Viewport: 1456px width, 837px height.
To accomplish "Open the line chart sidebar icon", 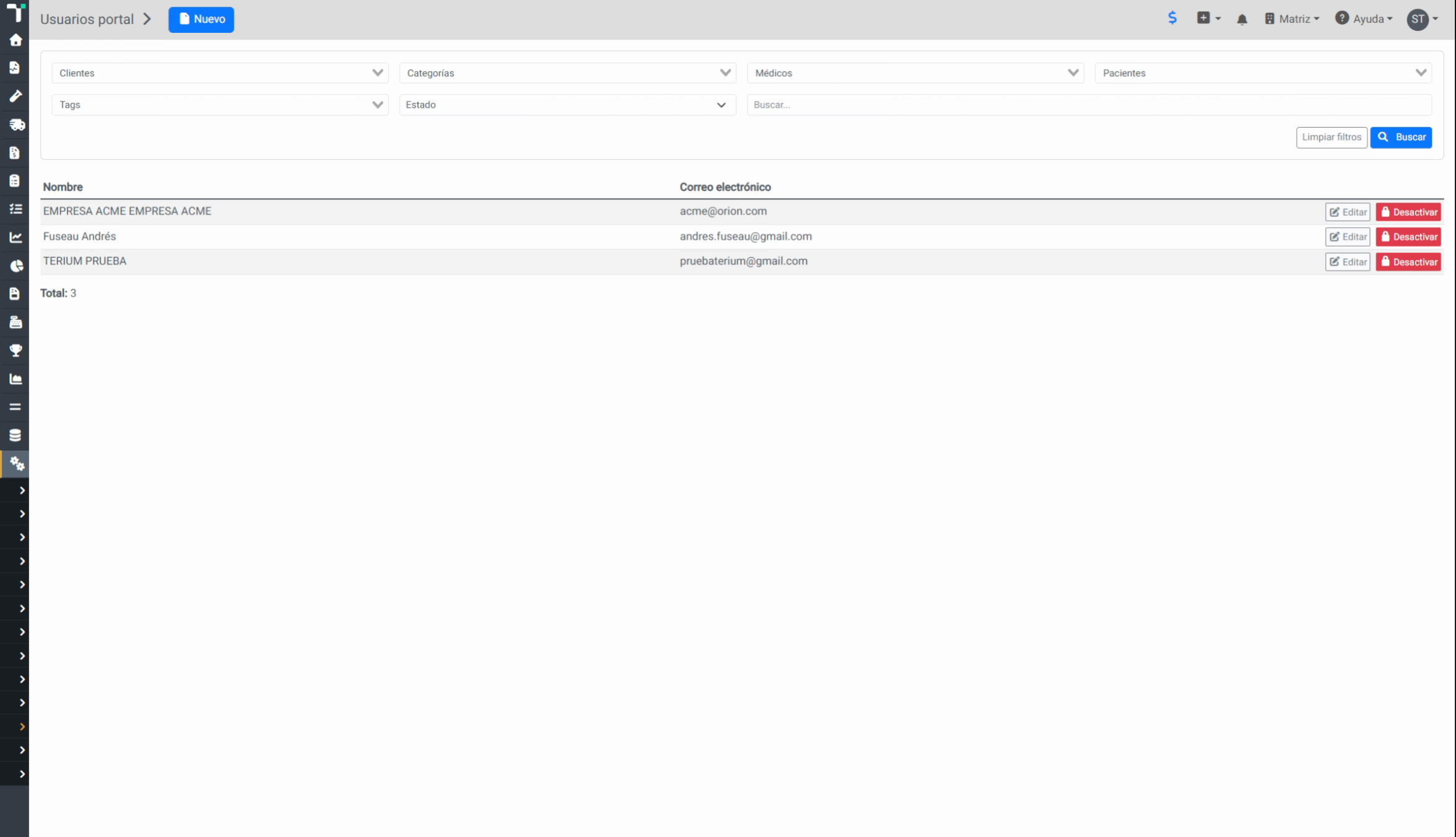I will [x=15, y=237].
